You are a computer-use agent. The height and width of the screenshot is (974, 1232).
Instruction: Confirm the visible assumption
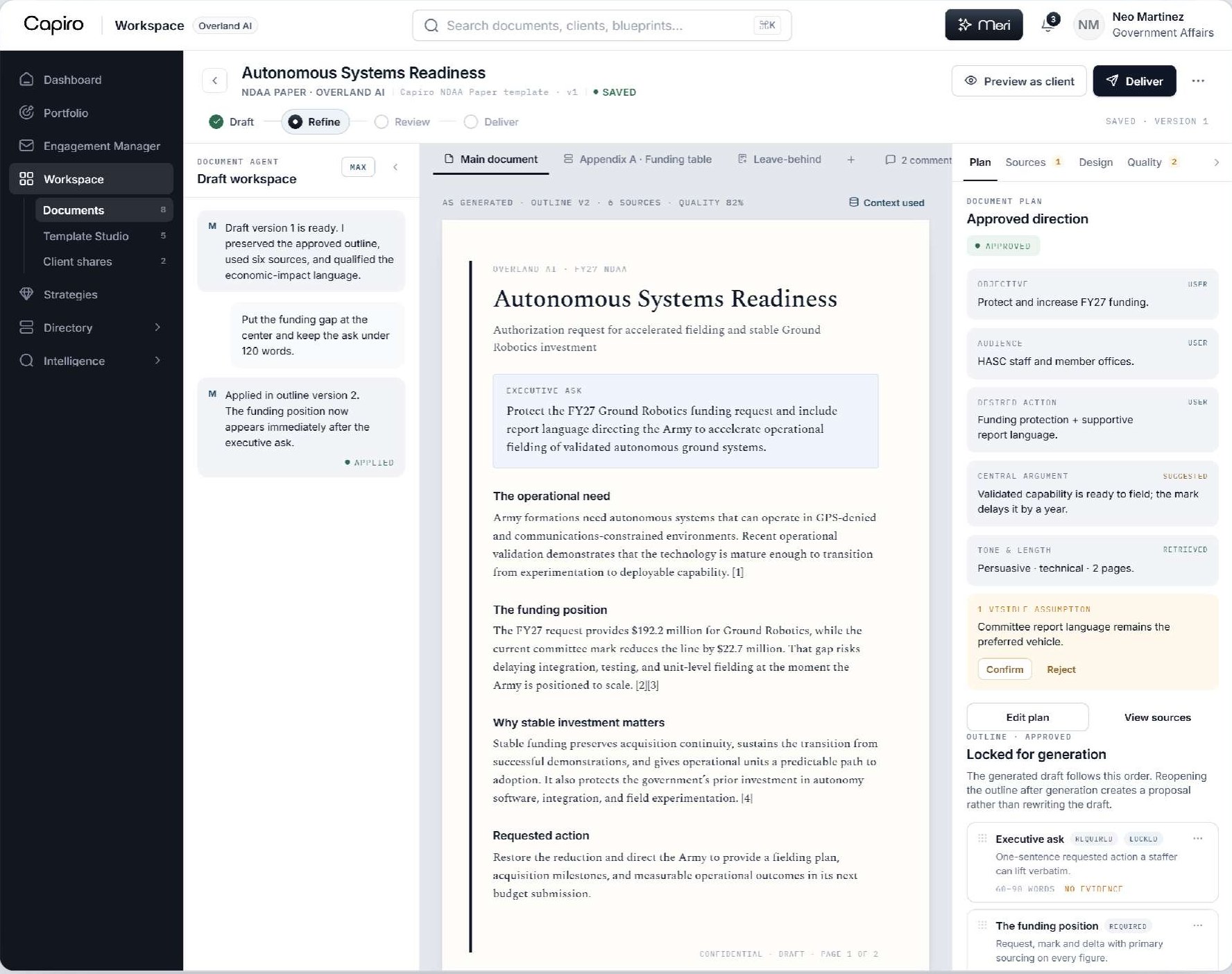[x=1004, y=669]
